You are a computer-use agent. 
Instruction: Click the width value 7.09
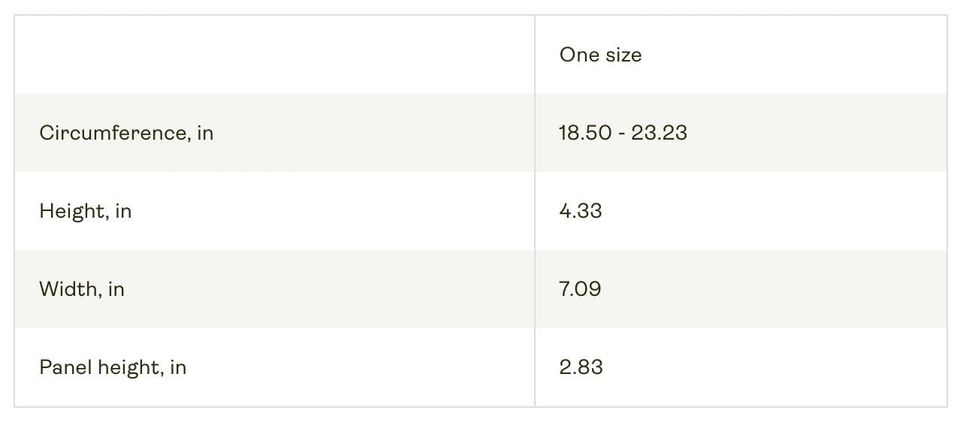[x=580, y=289]
